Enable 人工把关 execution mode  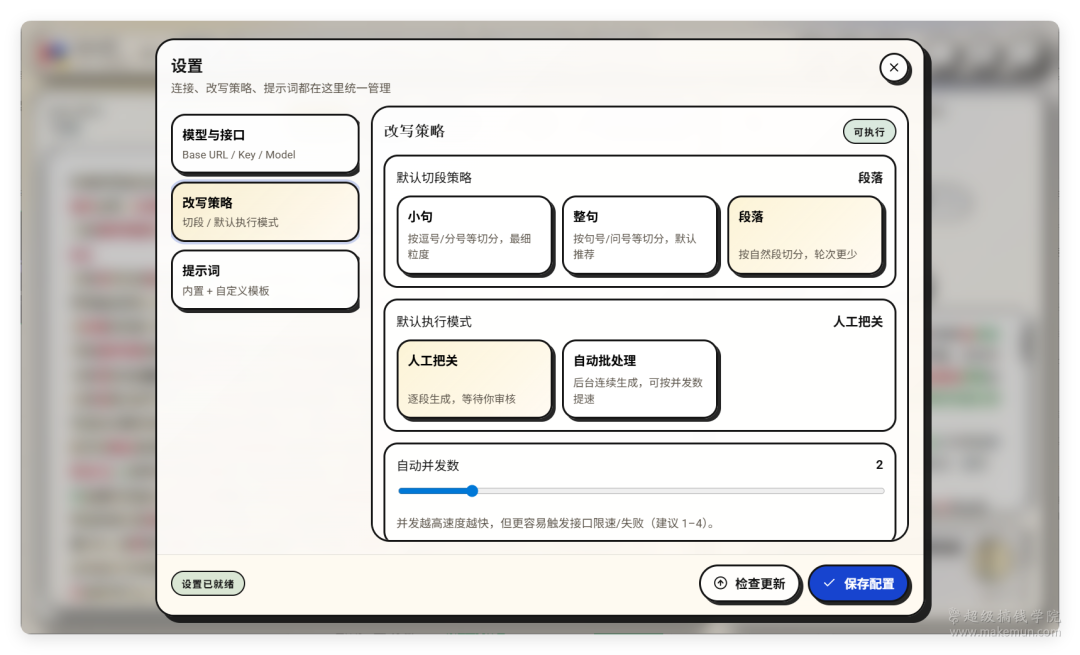(474, 378)
